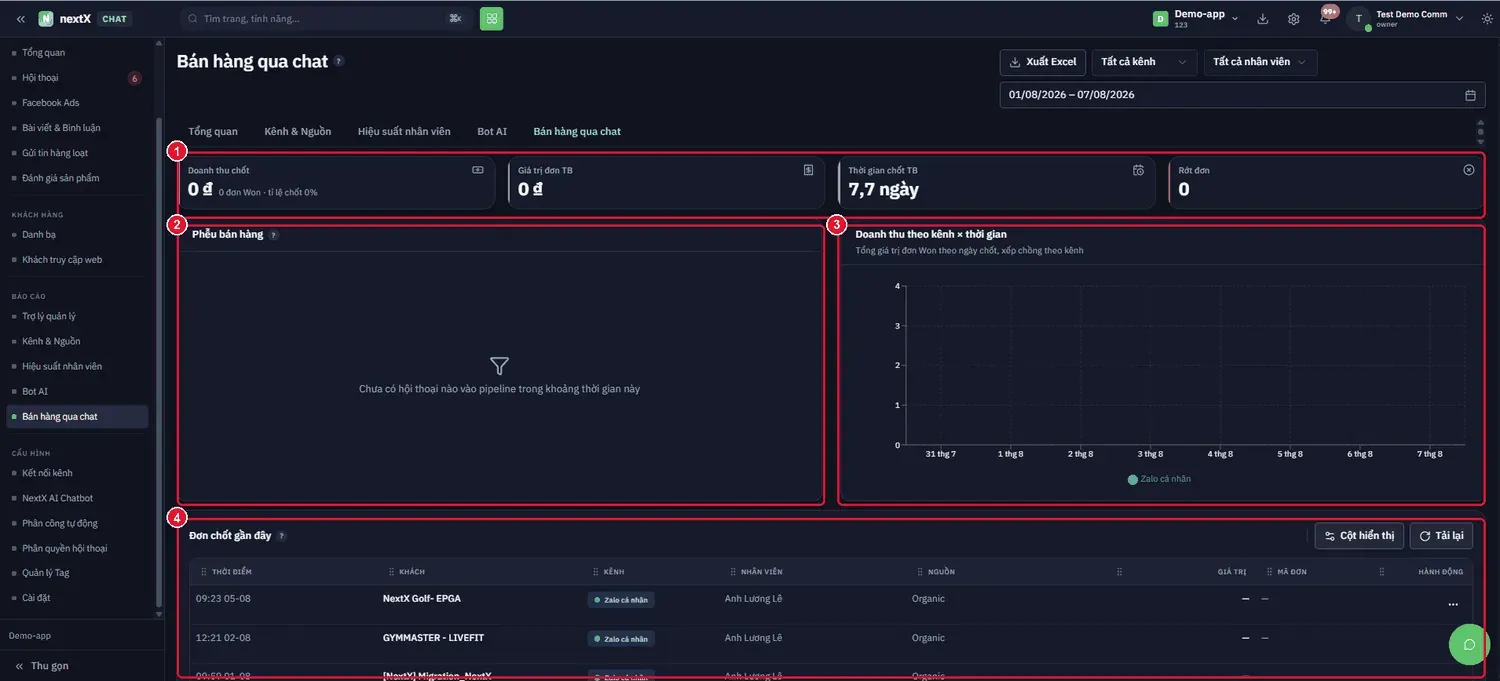Open the Cột hiển thị column settings
The width and height of the screenshot is (1500, 681).
coord(1359,536)
